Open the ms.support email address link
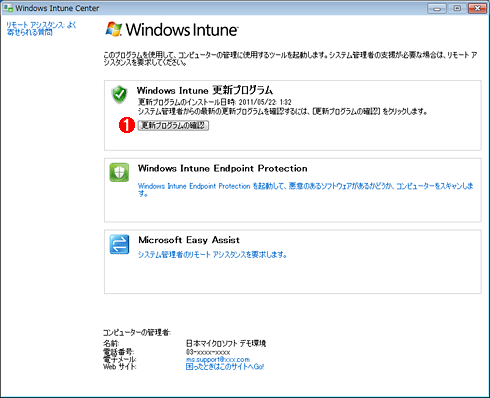Viewport: 490px width, 398px height. coord(218,359)
